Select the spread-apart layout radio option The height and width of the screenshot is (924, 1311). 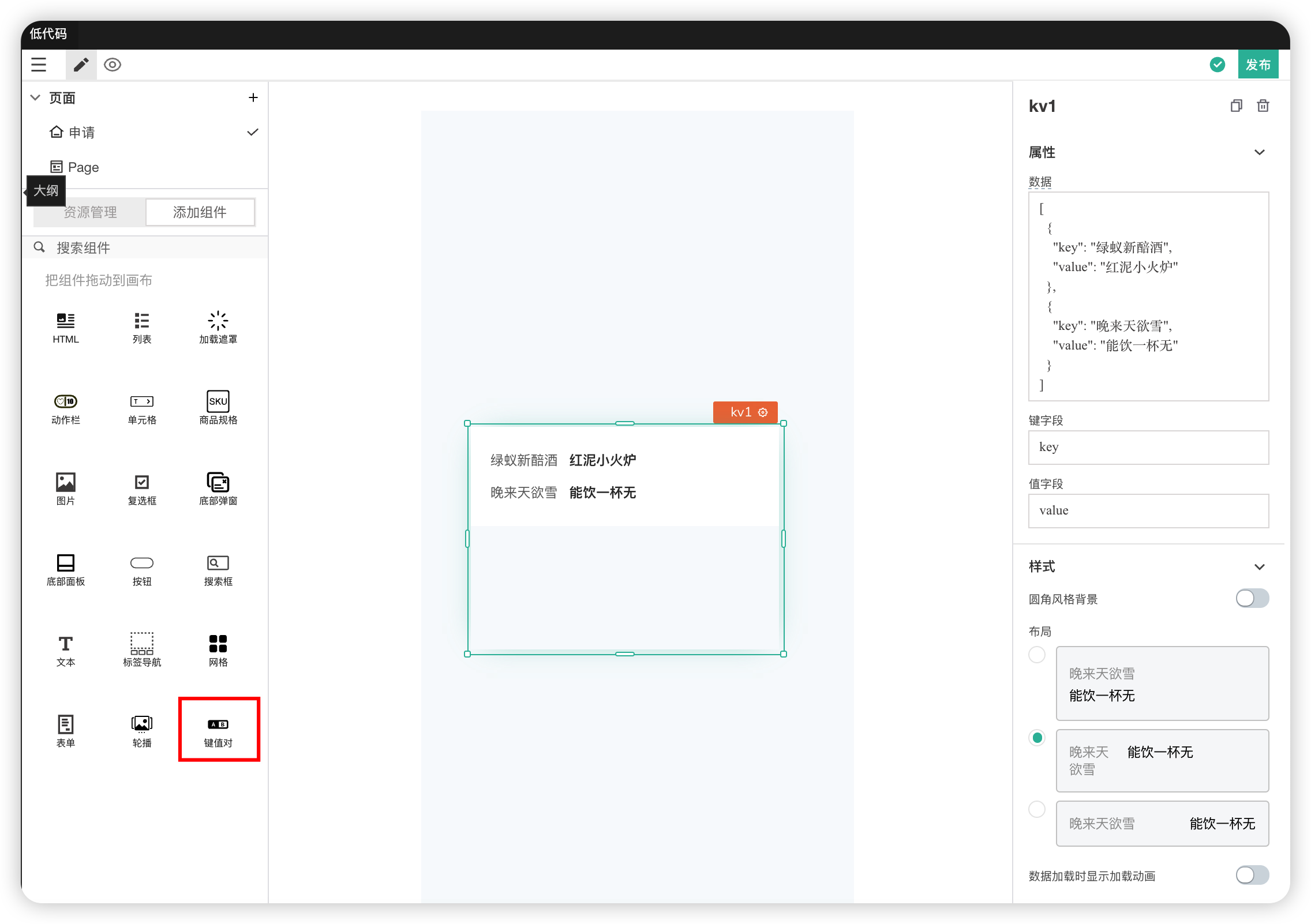tap(1037, 809)
